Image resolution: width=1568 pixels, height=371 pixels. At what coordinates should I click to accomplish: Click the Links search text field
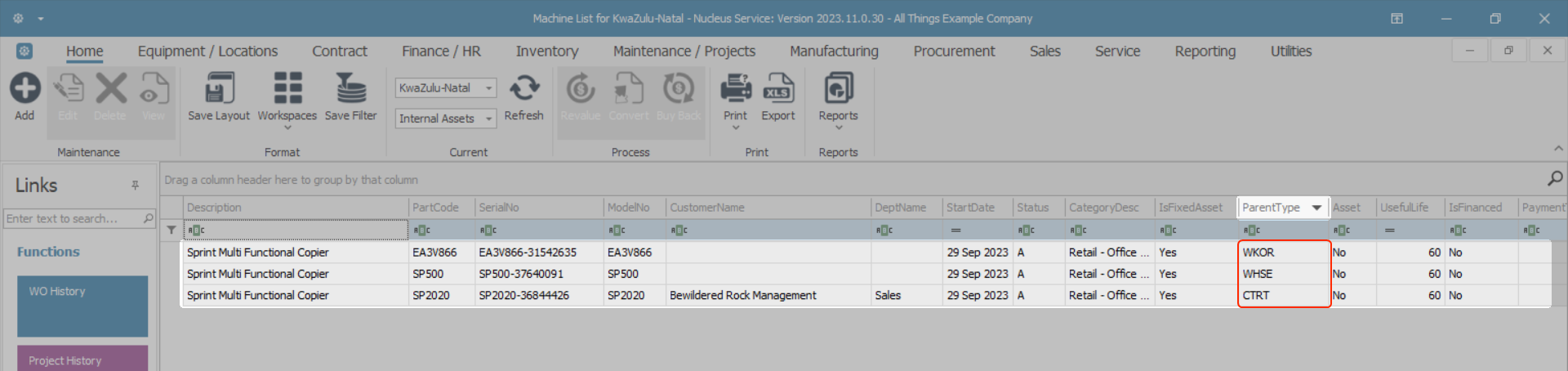[73, 219]
